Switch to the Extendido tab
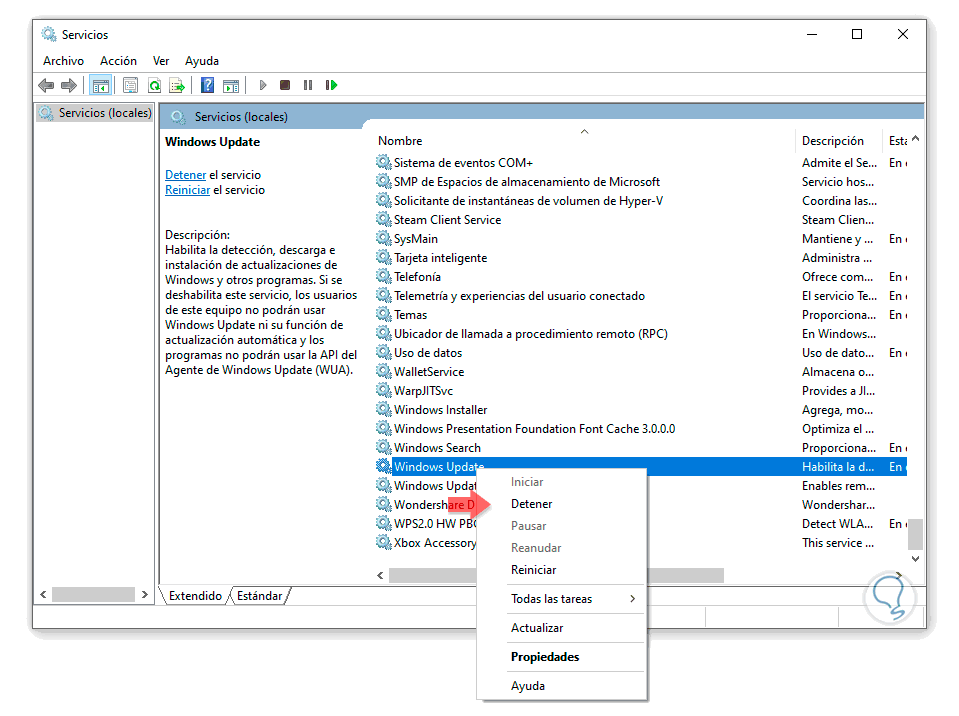 click(195, 596)
